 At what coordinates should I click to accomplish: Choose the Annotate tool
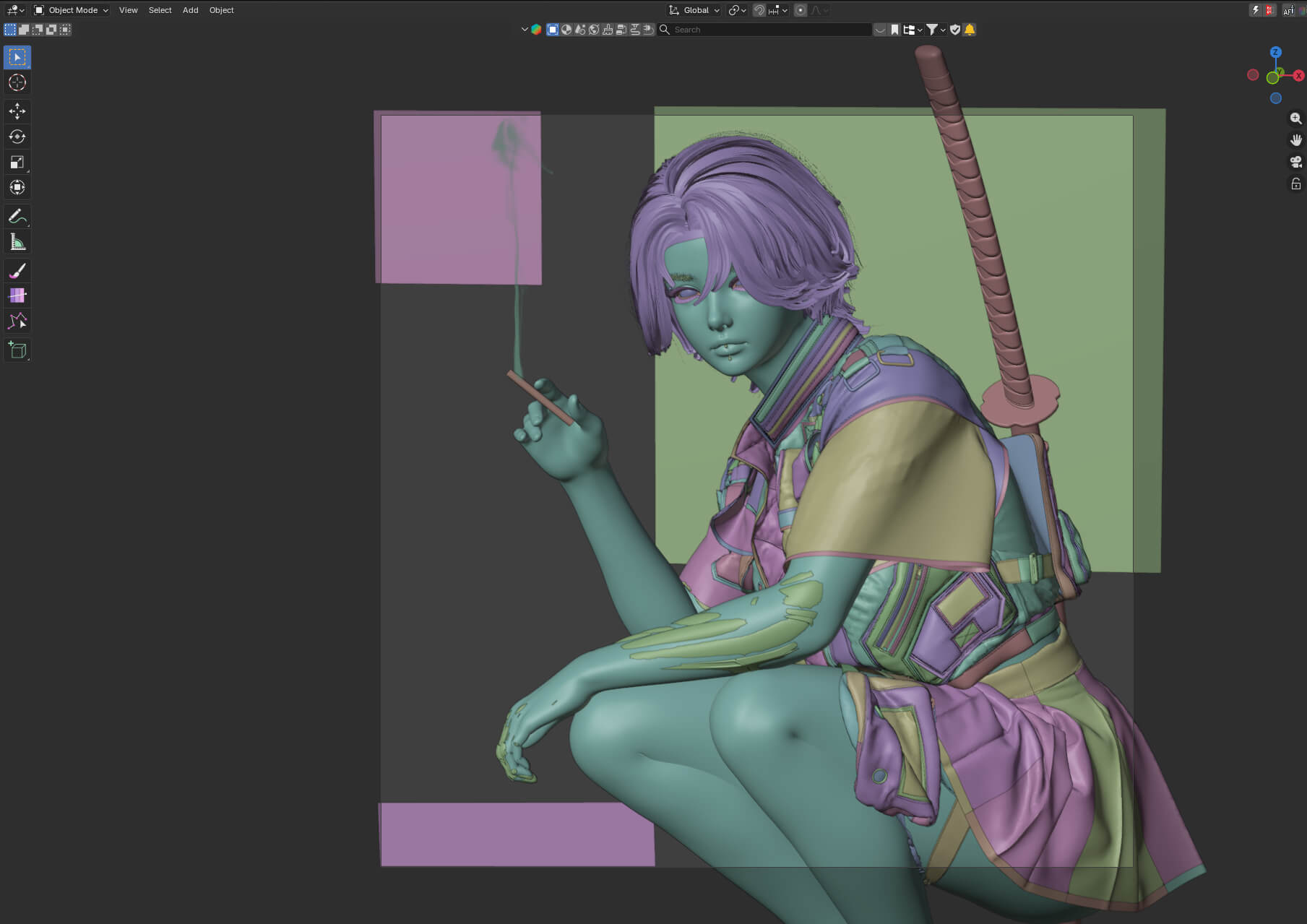(x=17, y=216)
